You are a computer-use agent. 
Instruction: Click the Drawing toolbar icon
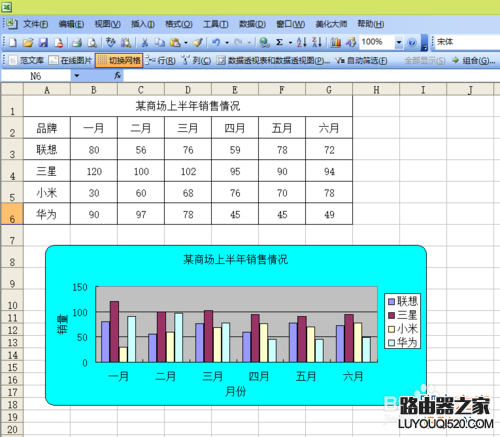coord(351,42)
